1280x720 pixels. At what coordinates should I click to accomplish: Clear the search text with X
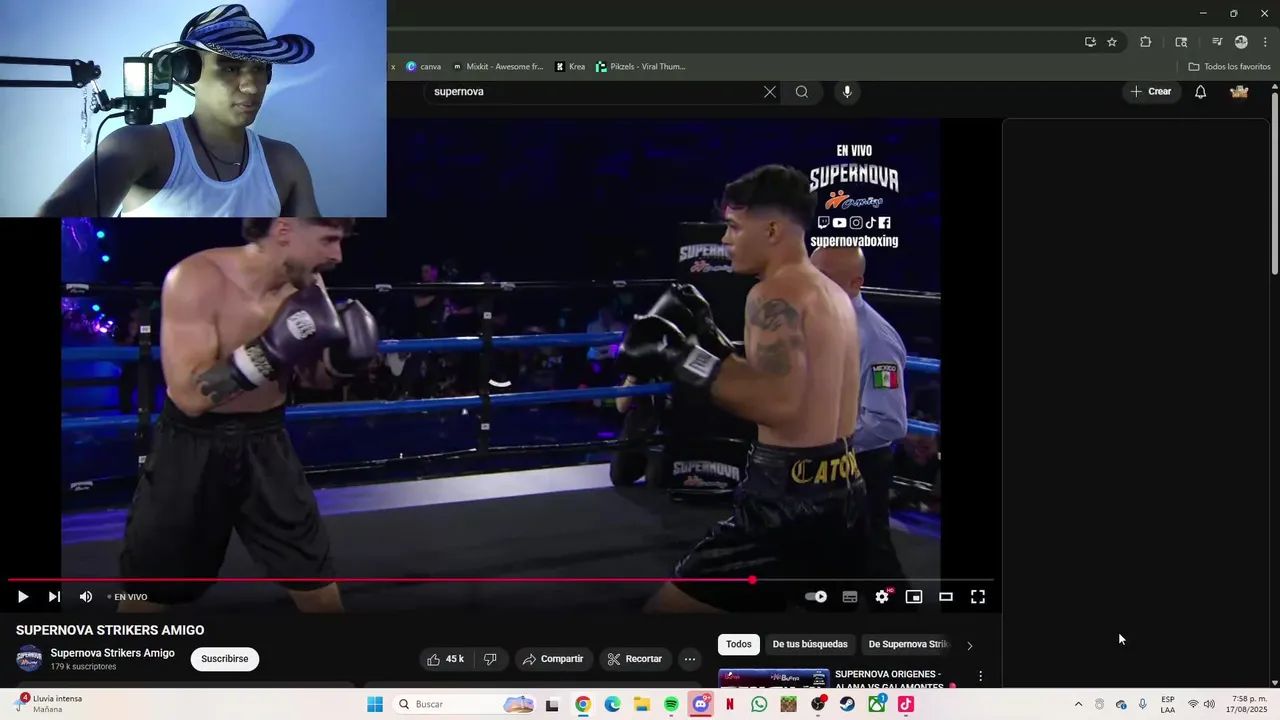[x=770, y=92]
